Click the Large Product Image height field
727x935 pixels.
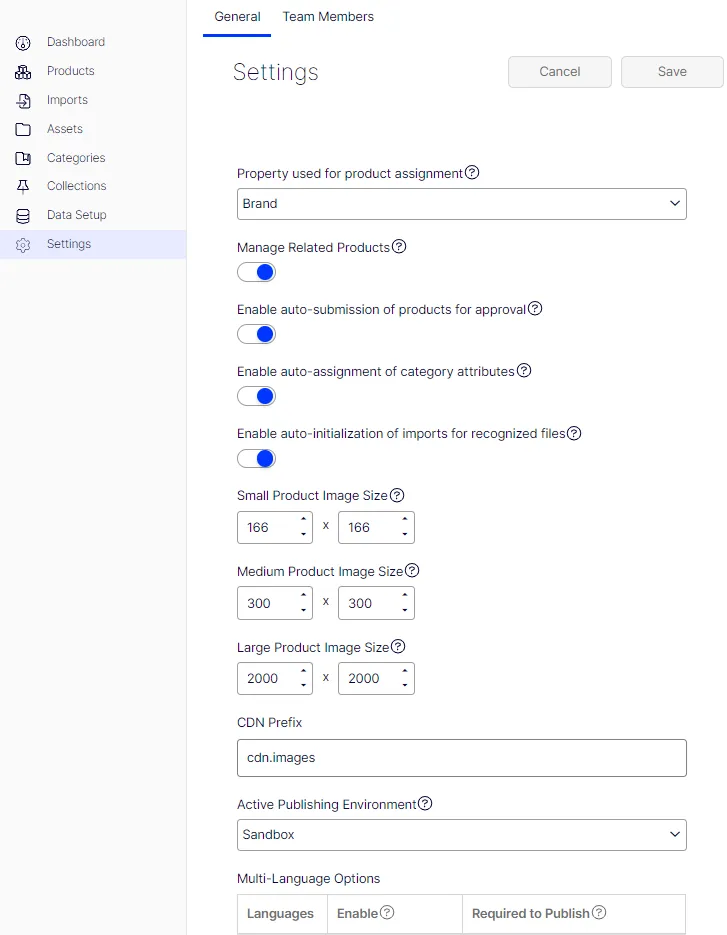click(376, 679)
